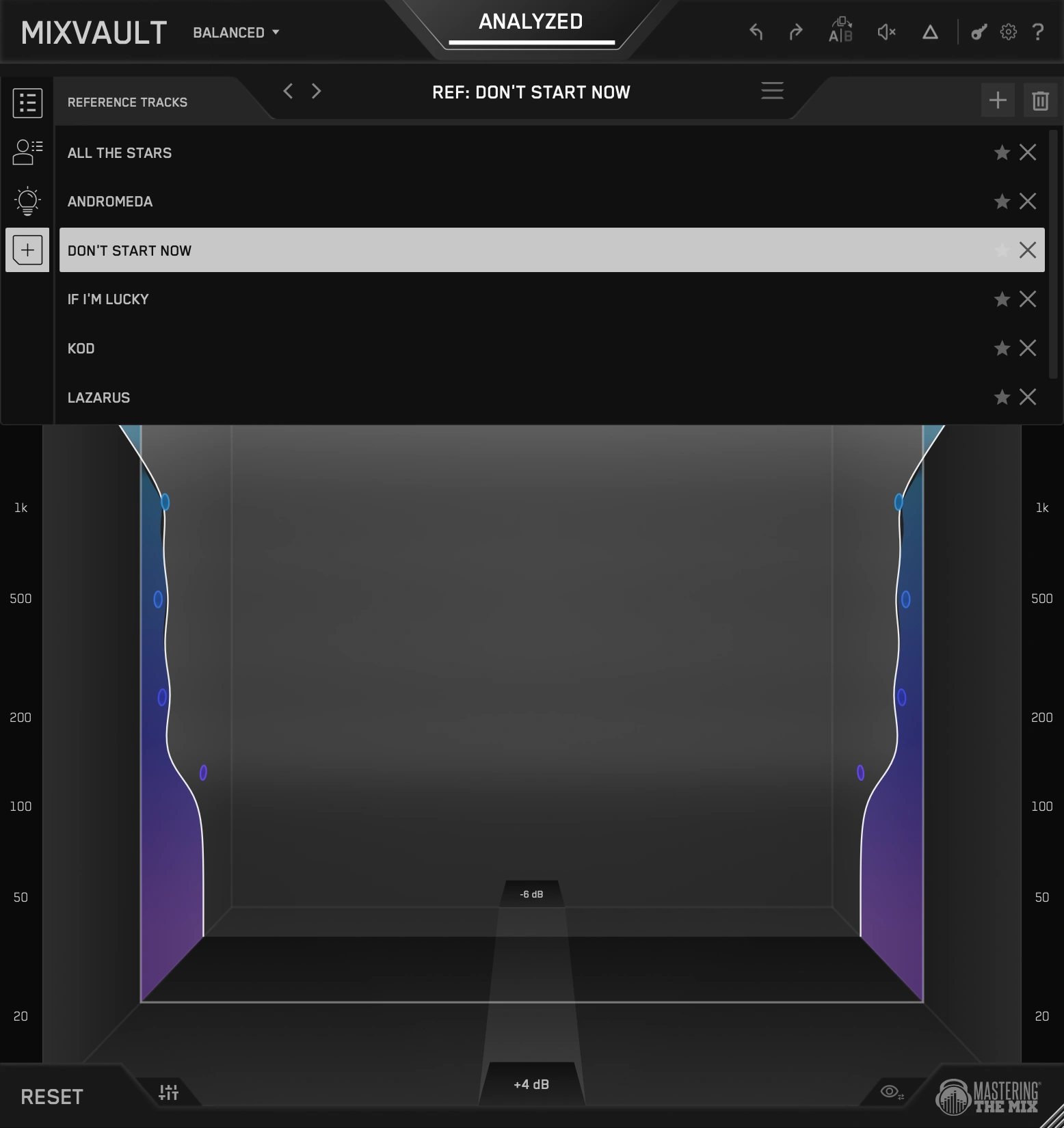Select right 500 Hz EQ node

point(905,600)
